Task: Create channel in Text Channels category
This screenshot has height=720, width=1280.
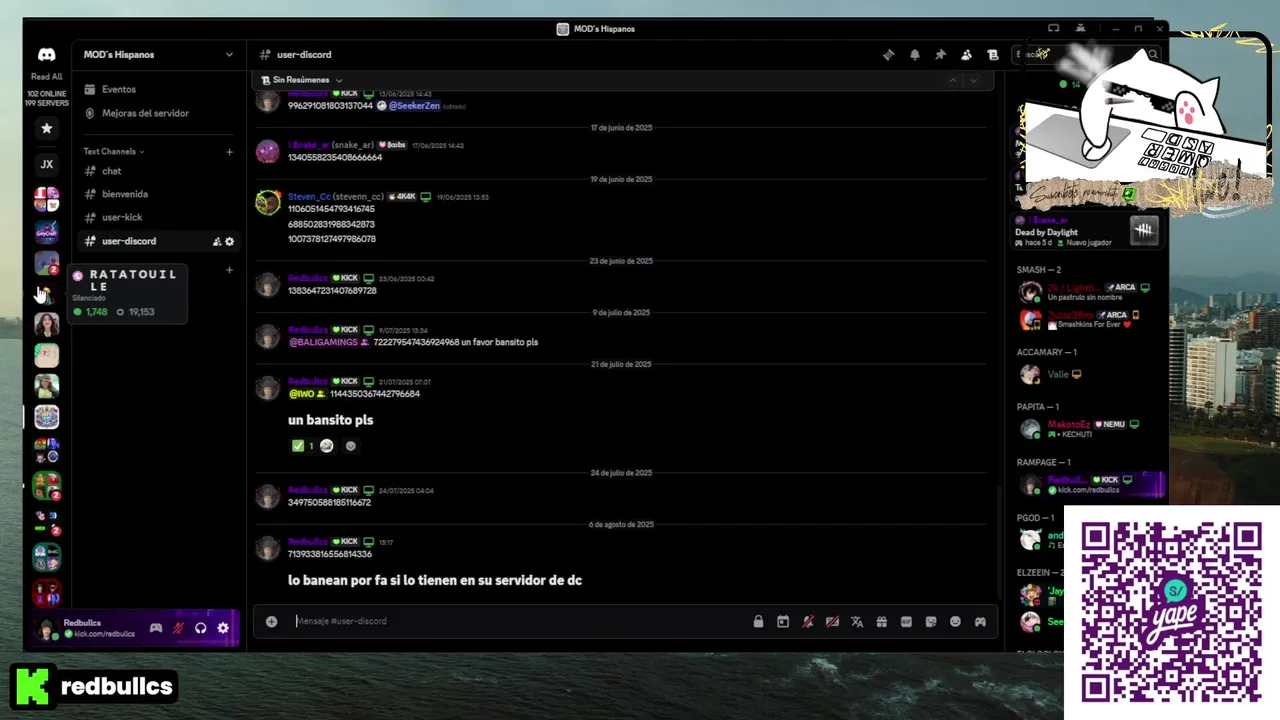Action: click(229, 152)
